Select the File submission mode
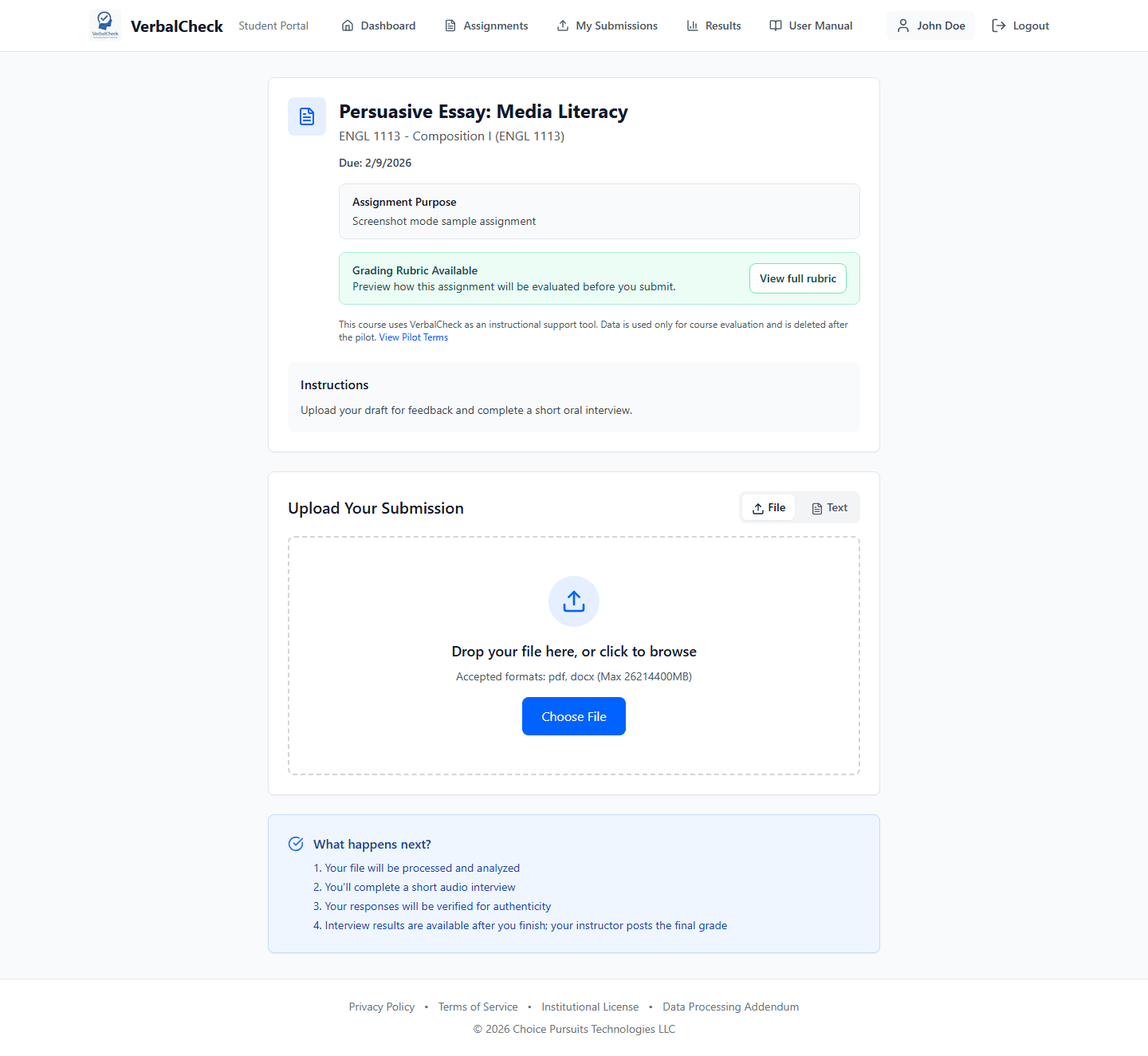1148x1056 pixels. (x=768, y=507)
